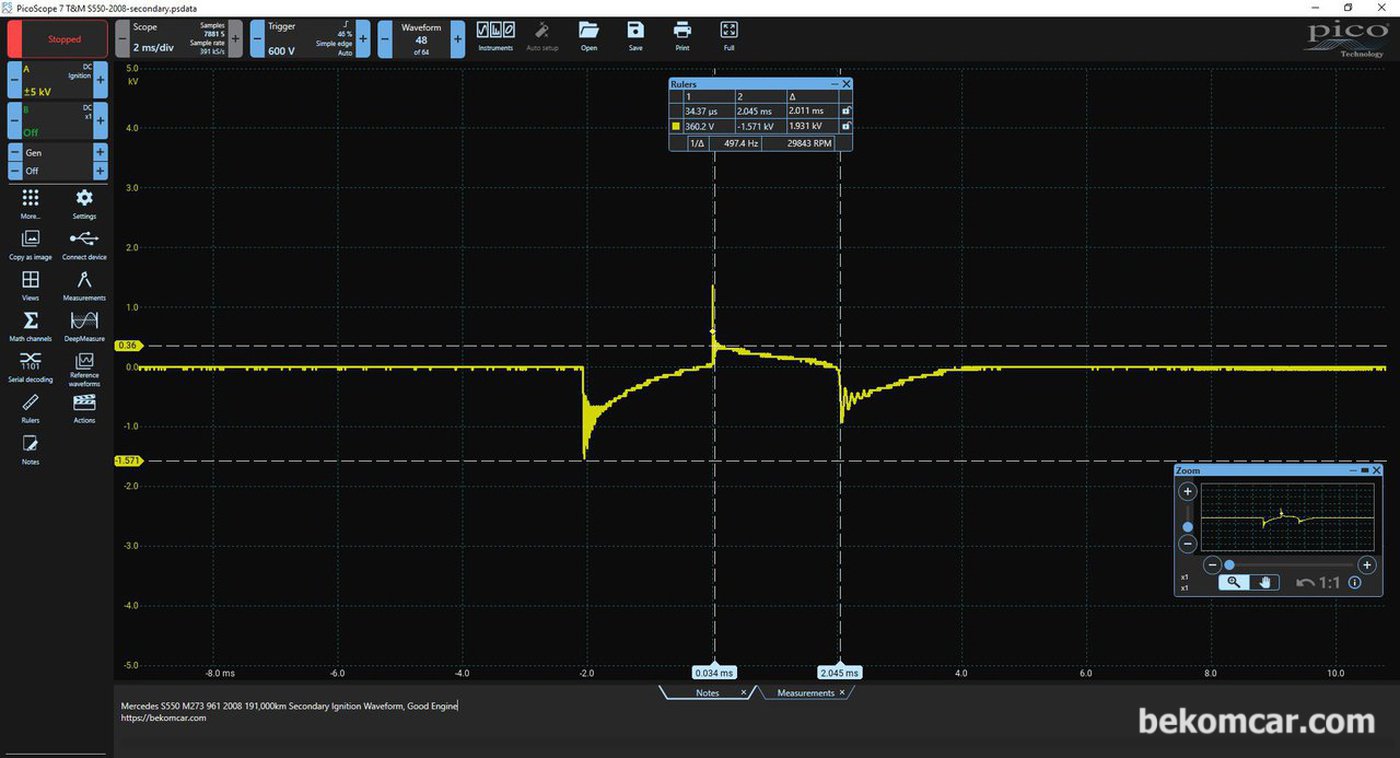Screen dimensions: 1400x758
Task: Minimize the Rulers panel
Action: [x=835, y=85]
